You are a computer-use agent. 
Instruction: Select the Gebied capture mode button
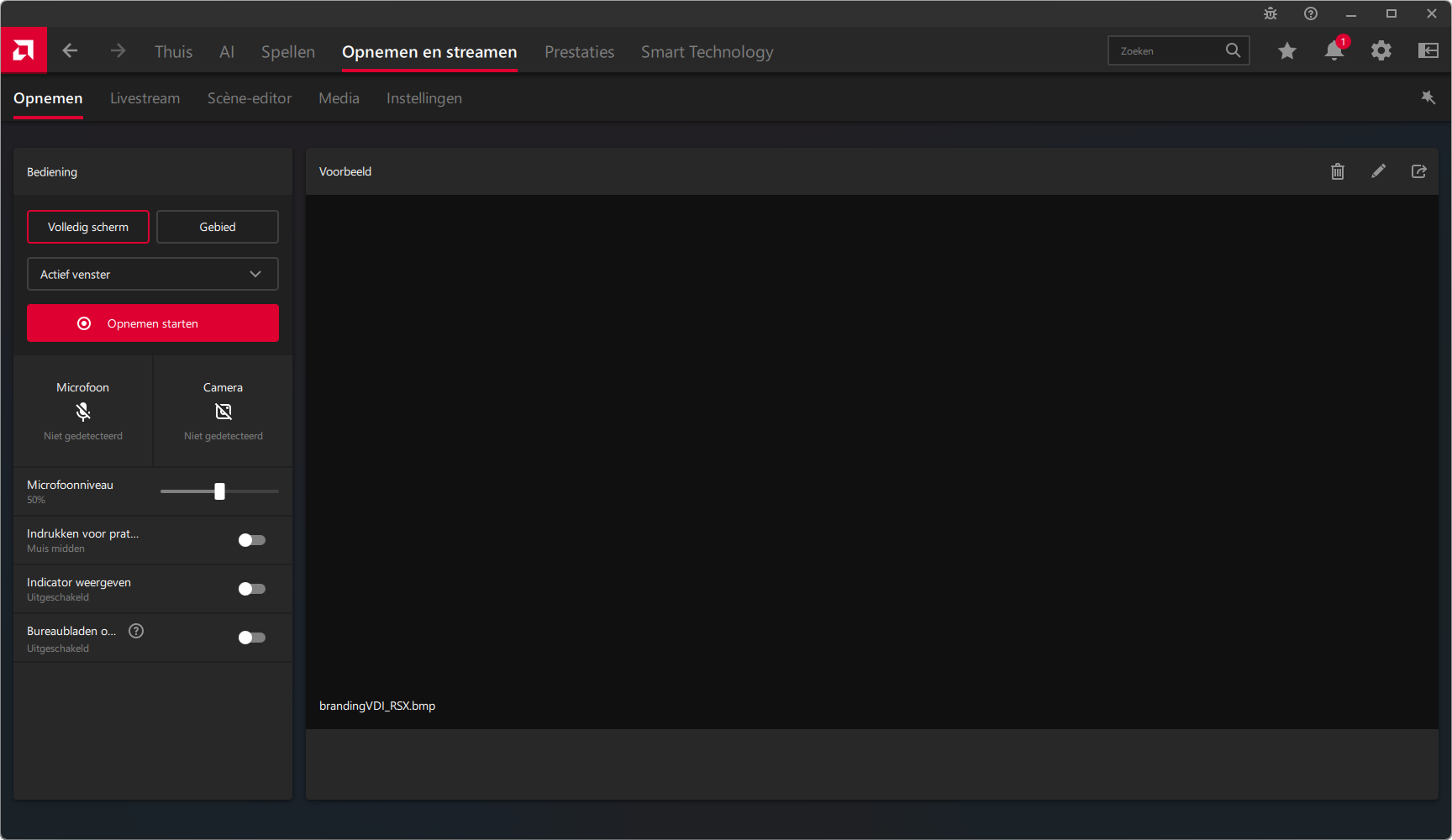[218, 227]
